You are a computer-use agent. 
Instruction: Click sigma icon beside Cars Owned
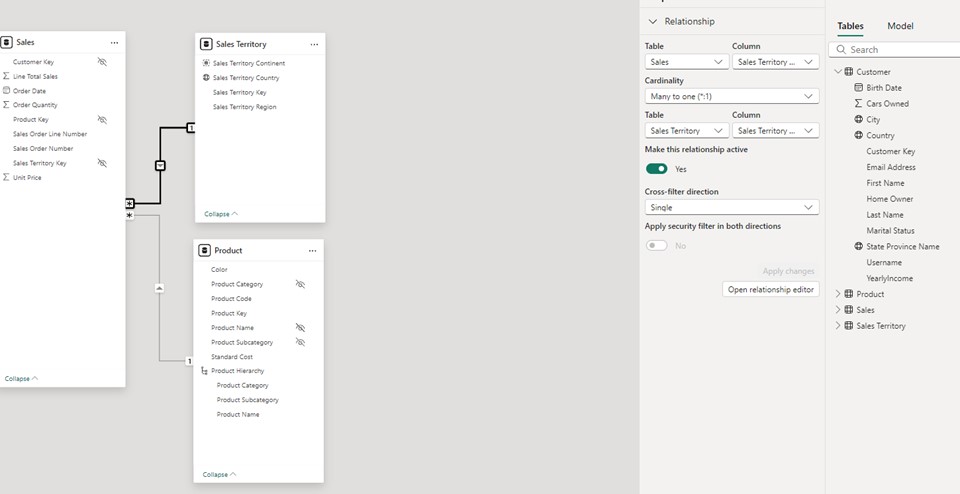pyautogui.click(x=858, y=103)
